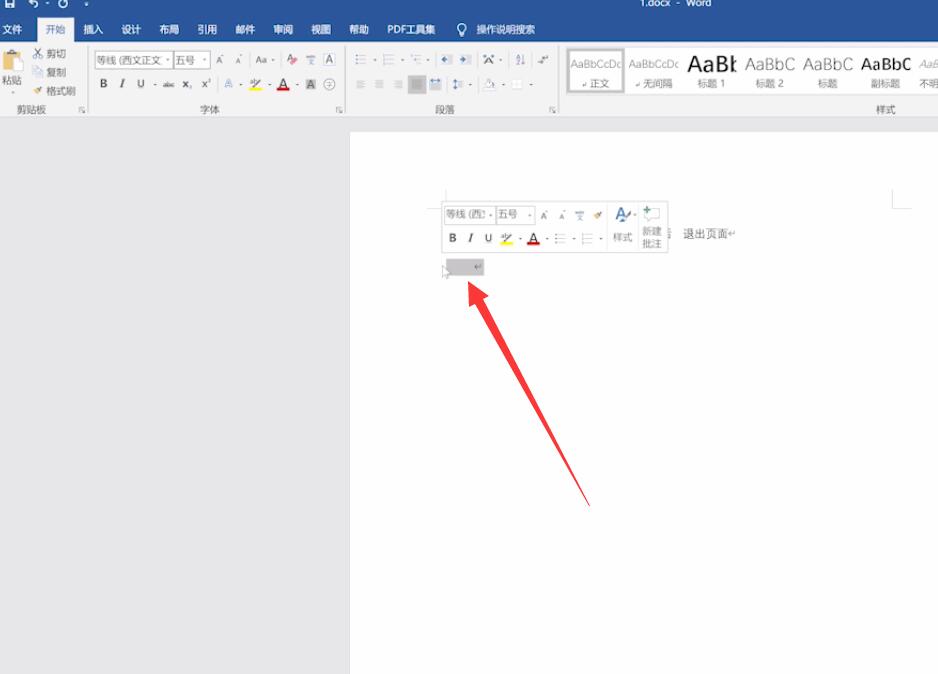Open mini toolbar font name dropdown
Viewport: 938px width, 674px height.
tap(491, 214)
